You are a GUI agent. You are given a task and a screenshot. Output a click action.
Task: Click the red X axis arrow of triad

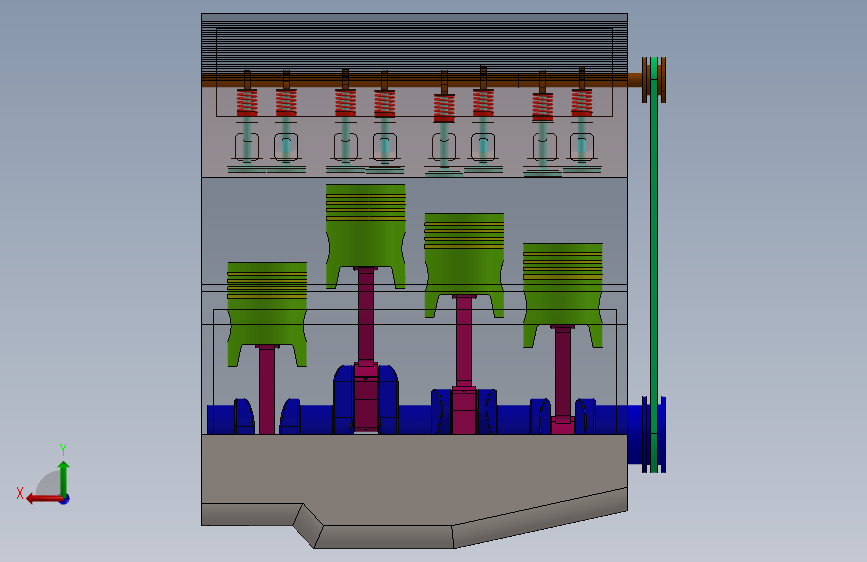(x=43, y=499)
